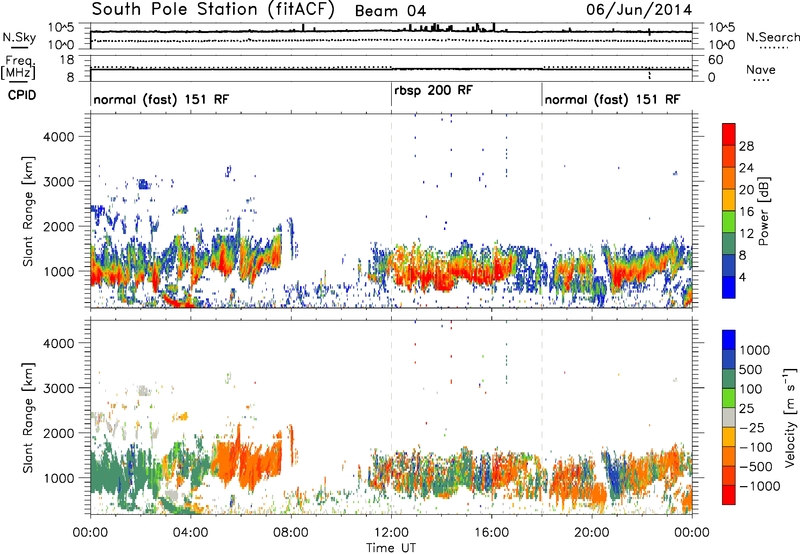
Task: Click the 'rbsp 200 RF' CPID label
Action: [433, 91]
